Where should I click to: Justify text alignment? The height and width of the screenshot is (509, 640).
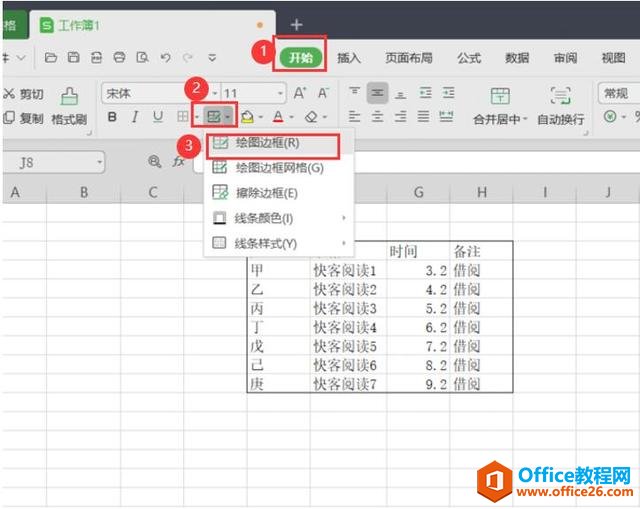[x=423, y=117]
